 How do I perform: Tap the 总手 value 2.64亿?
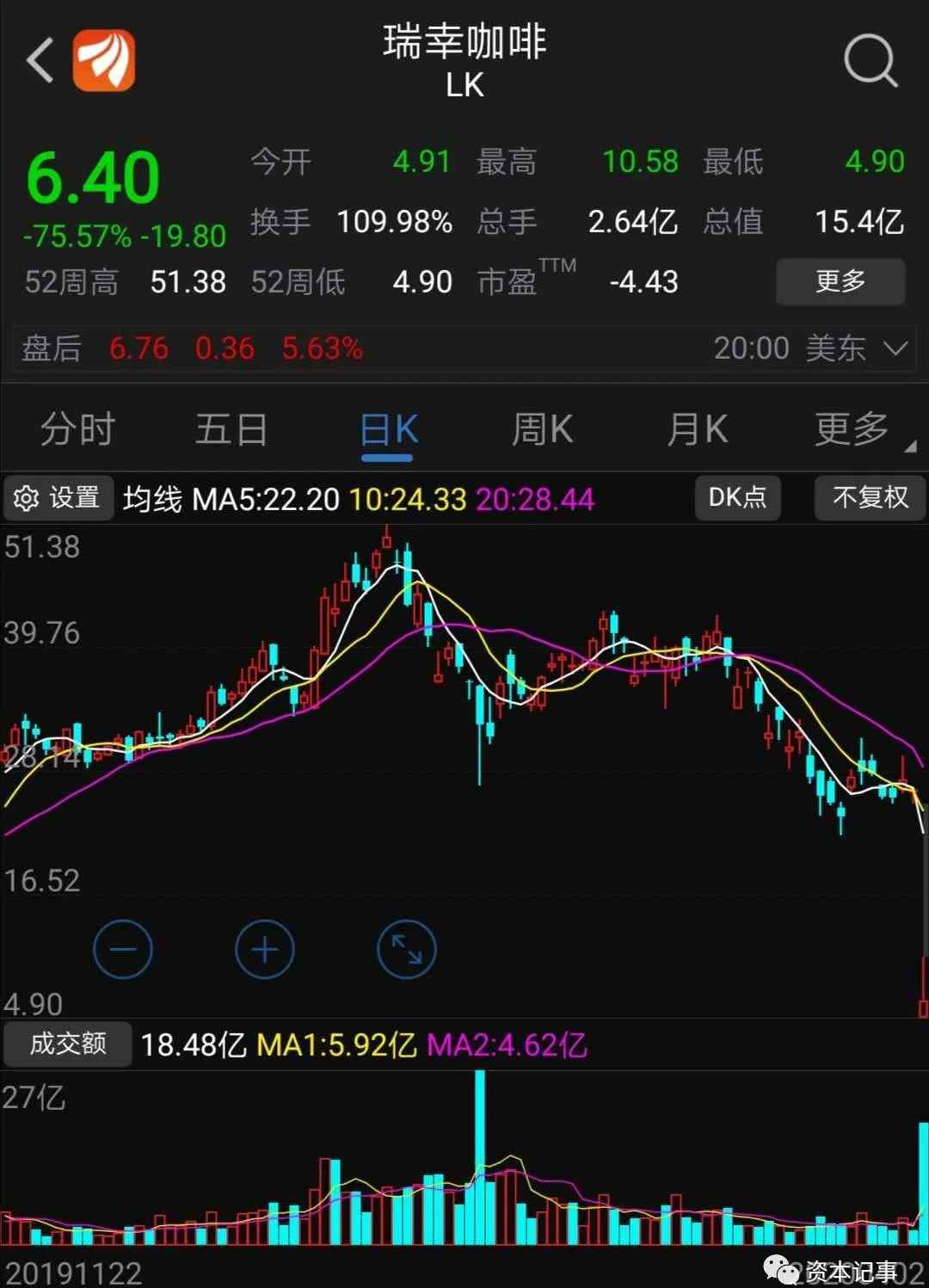coord(633,222)
